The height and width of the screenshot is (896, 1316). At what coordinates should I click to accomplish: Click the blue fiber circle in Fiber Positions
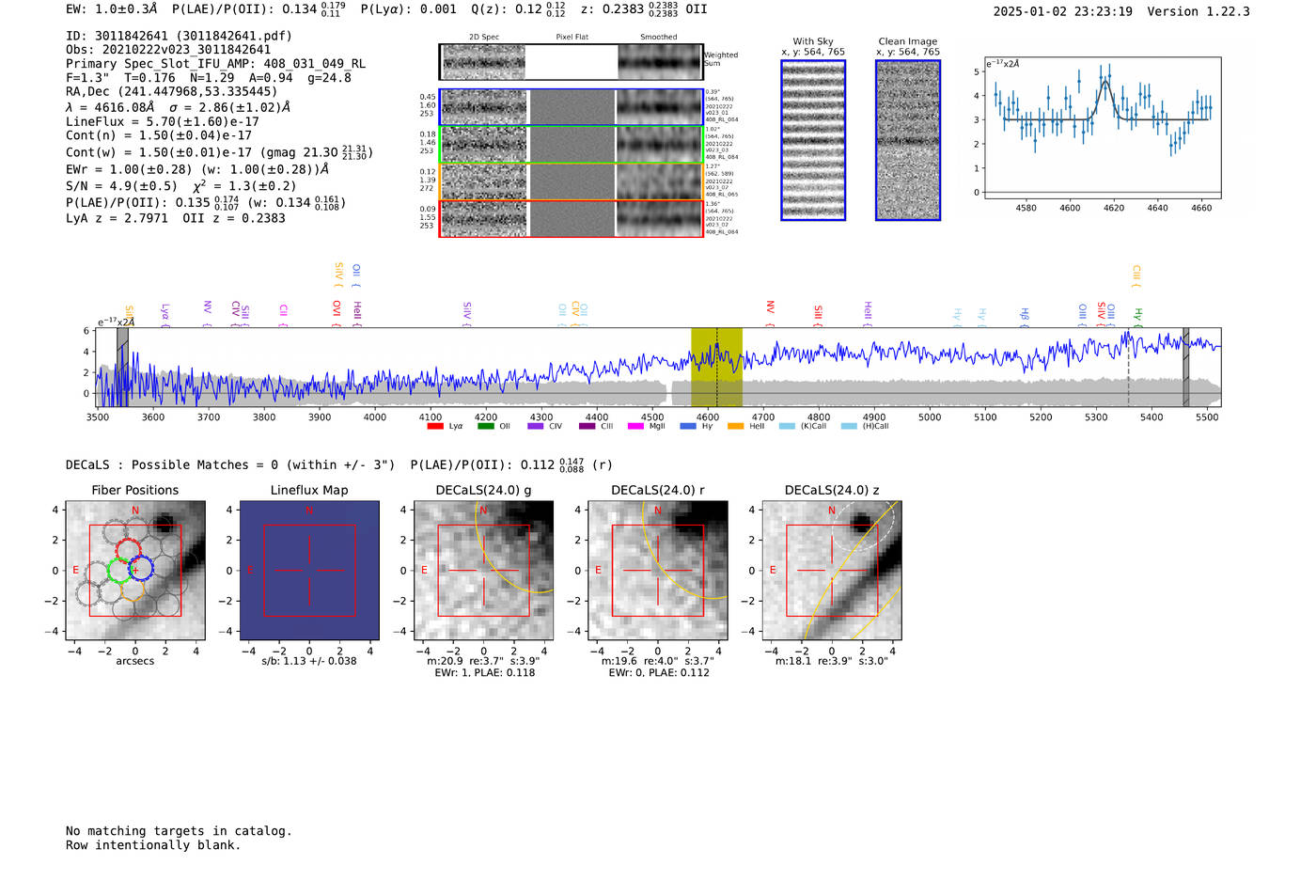click(x=140, y=569)
